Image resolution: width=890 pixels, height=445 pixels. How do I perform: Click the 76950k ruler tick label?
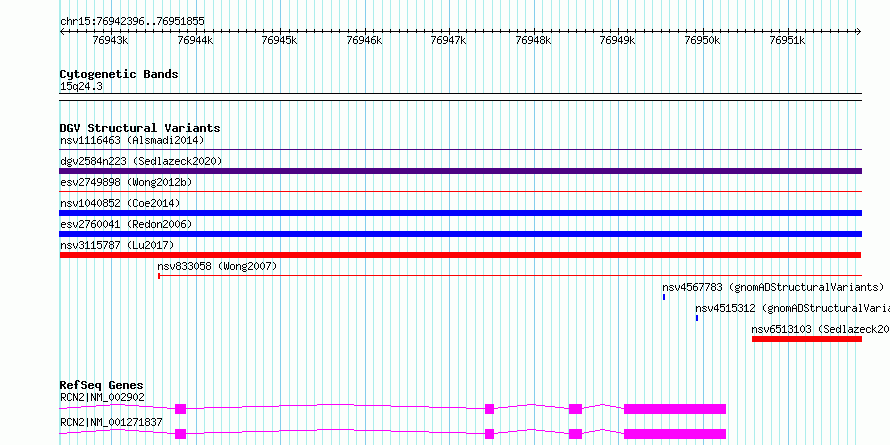702,40
